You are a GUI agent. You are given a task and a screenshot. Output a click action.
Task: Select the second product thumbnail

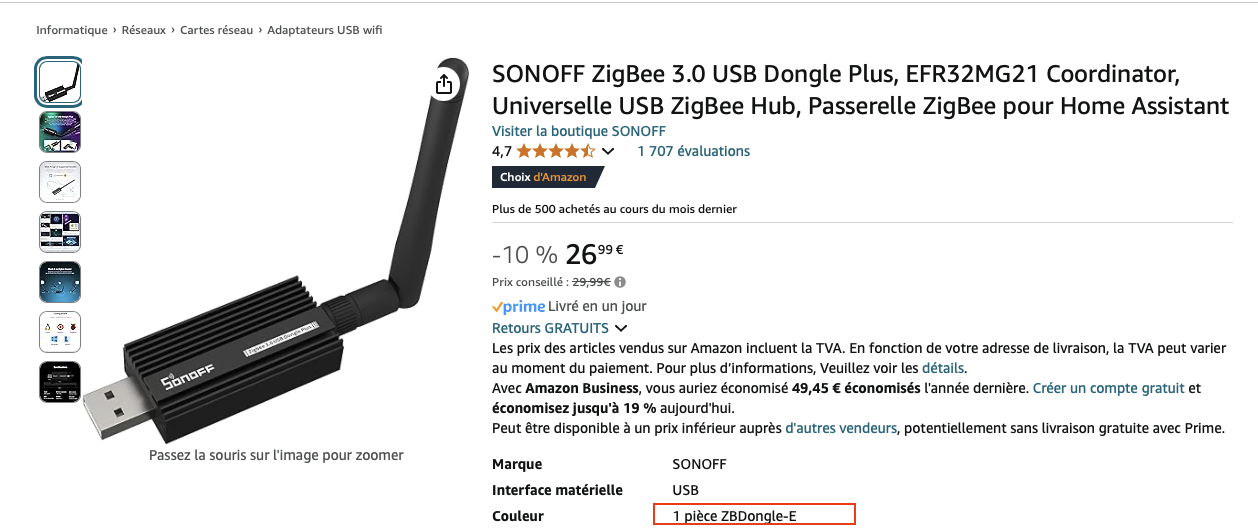[59, 132]
